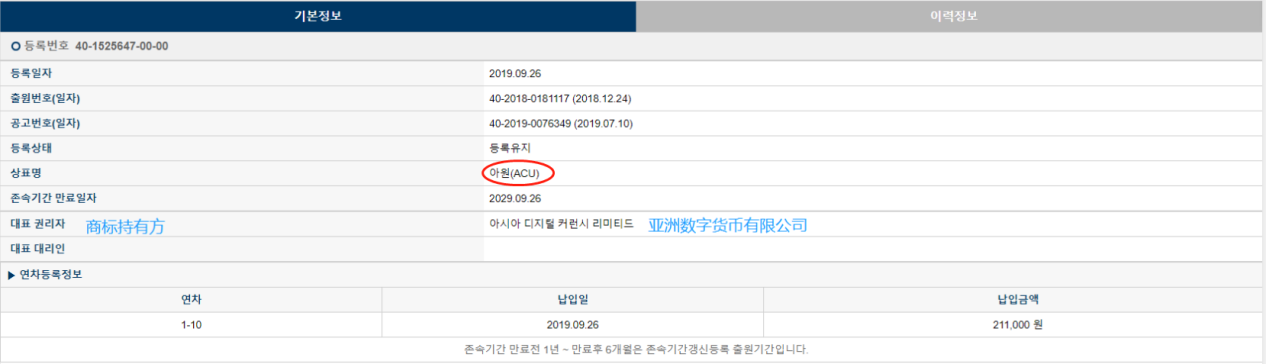
Task: Click the expiry date 2029.09.26
Action: coord(515,198)
